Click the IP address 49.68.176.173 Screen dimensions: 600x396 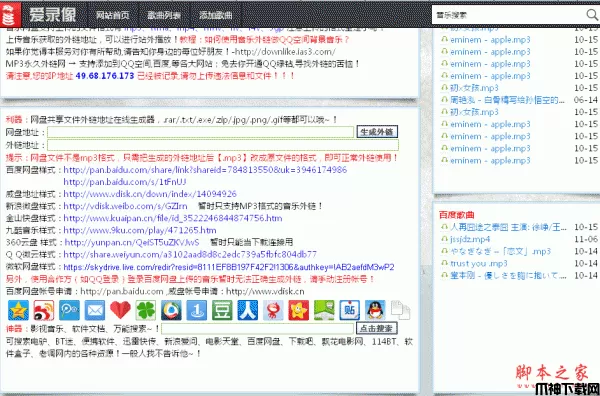coord(105,76)
